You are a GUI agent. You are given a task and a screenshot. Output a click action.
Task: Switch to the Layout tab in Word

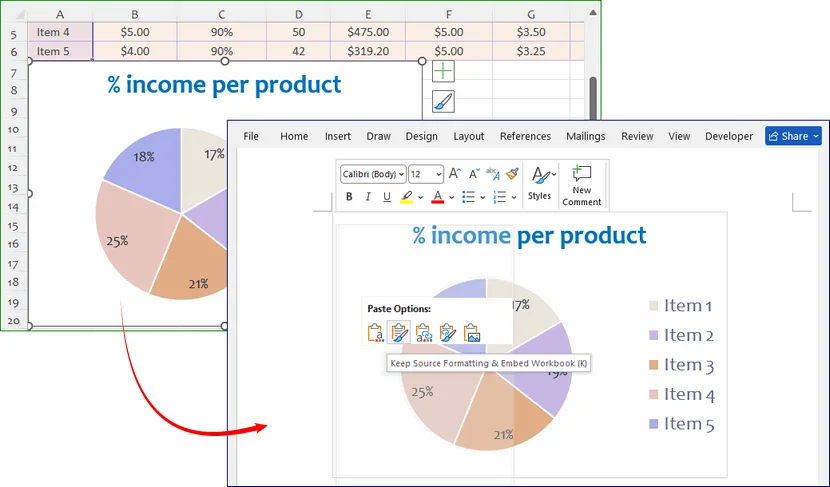pos(468,136)
